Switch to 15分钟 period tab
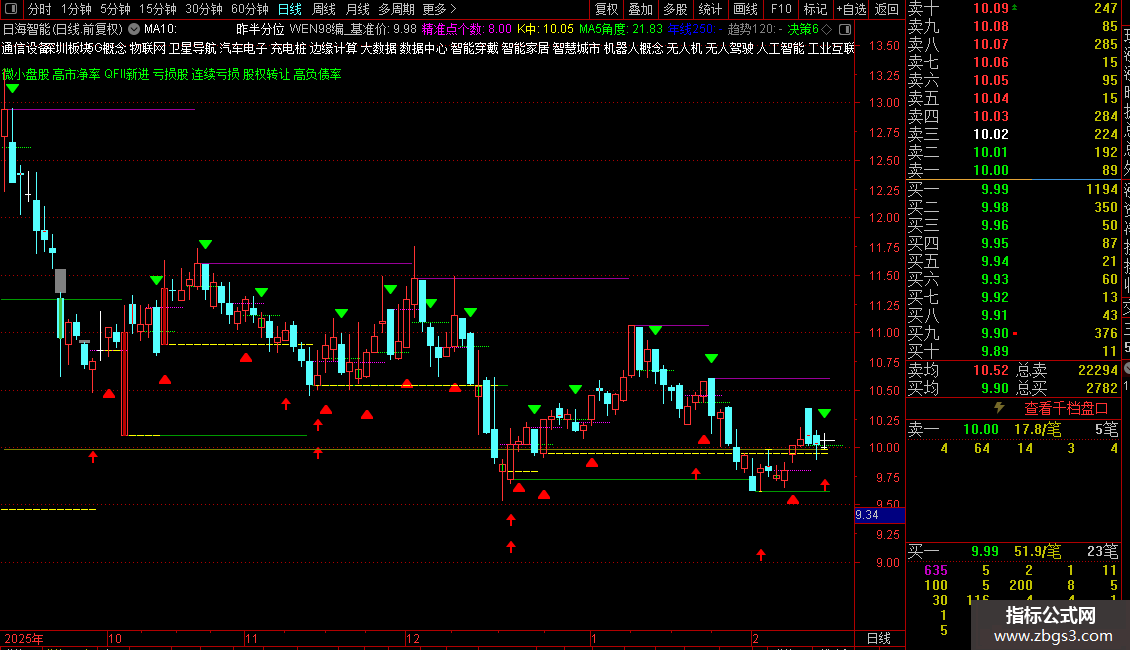This screenshot has height=650, width=1130. click(157, 9)
